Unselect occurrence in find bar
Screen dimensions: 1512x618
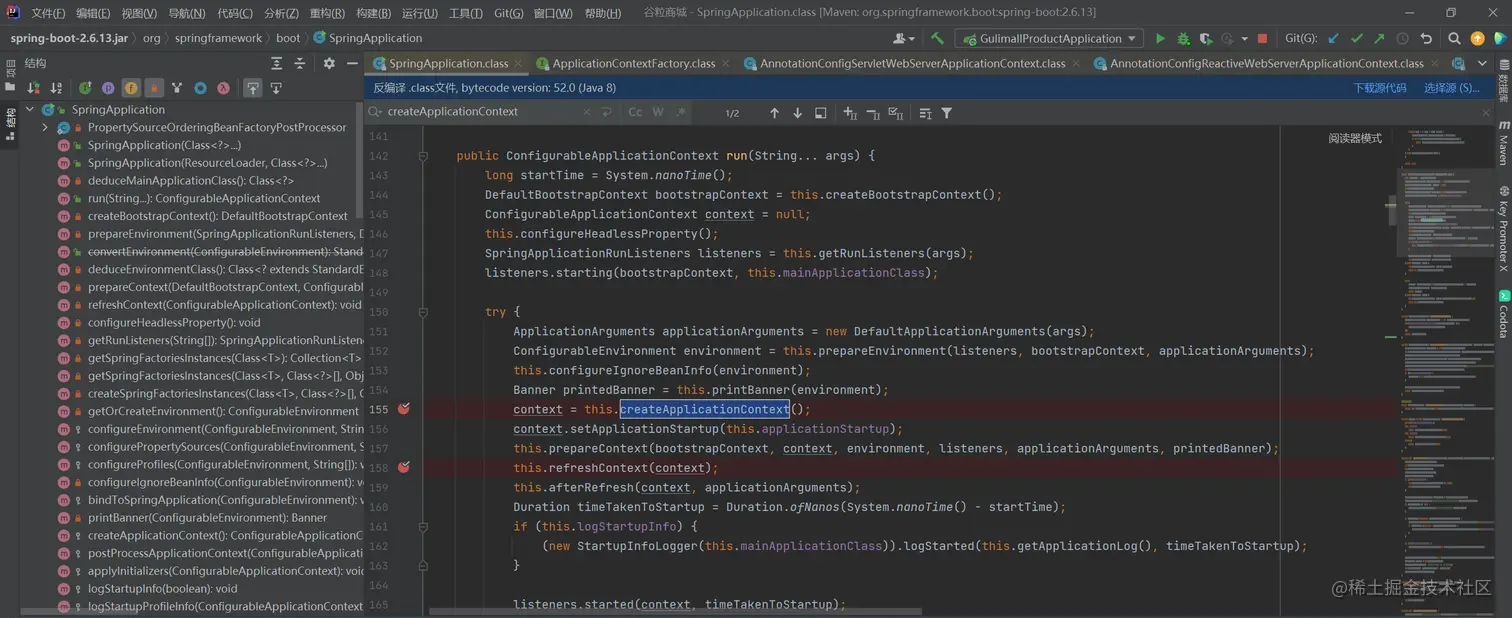[x=873, y=113]
